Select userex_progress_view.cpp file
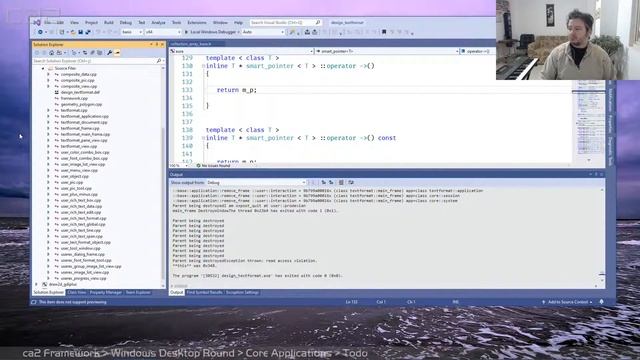This screenshot has height=360, width=640. coord(83,278)
